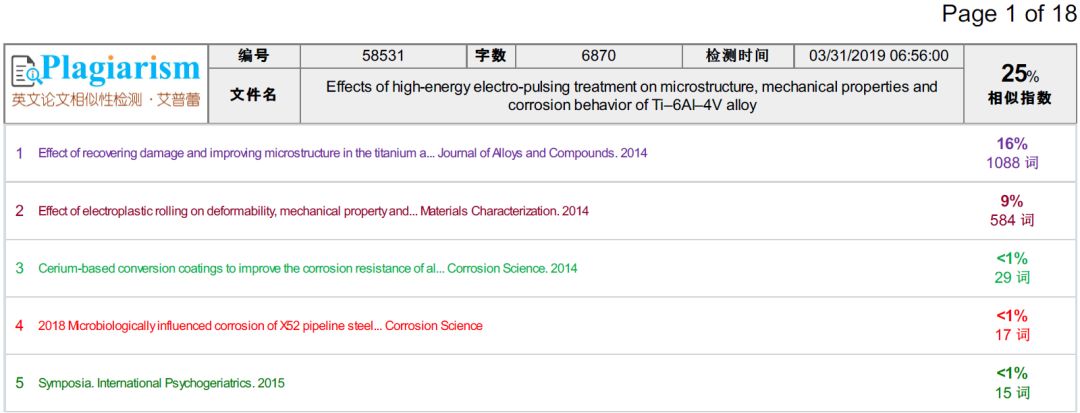
Task: Click the Plagiarism logo magnifier icon
Action: pos(26,72)
